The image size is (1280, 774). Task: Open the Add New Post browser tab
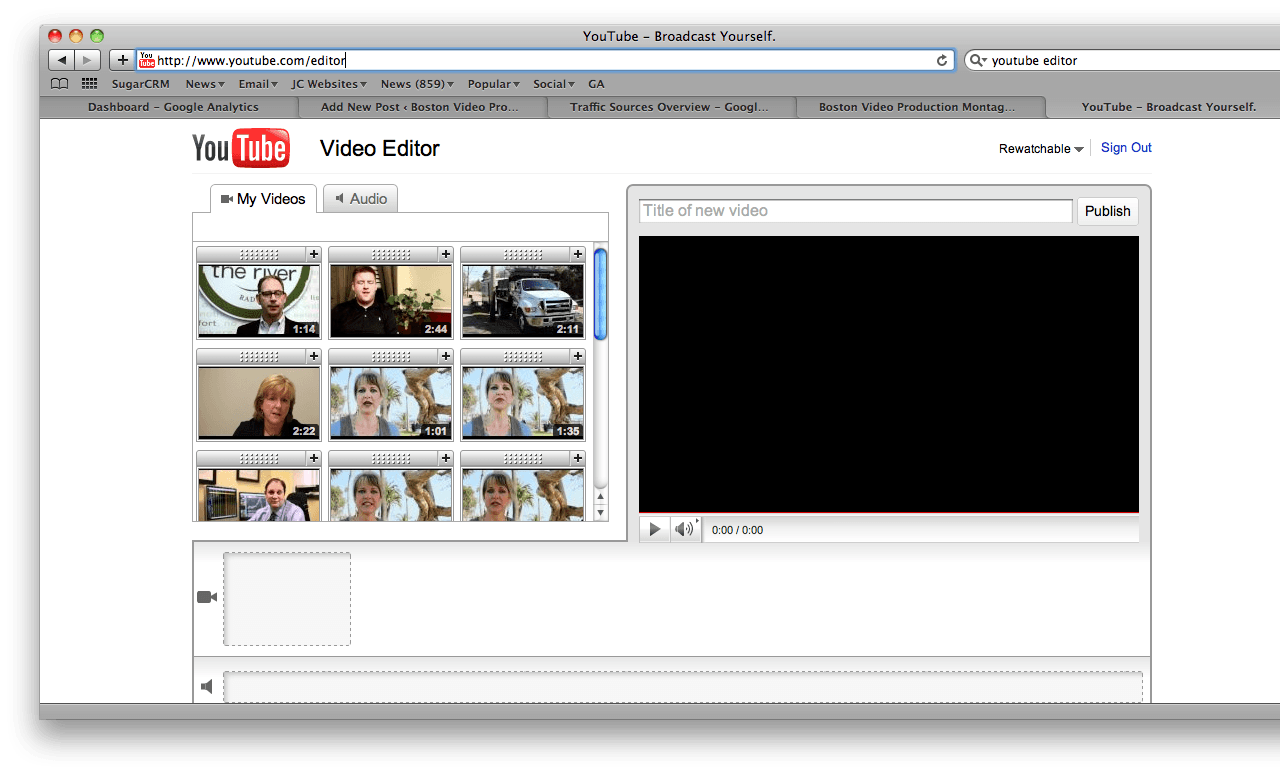coord(420,107)
